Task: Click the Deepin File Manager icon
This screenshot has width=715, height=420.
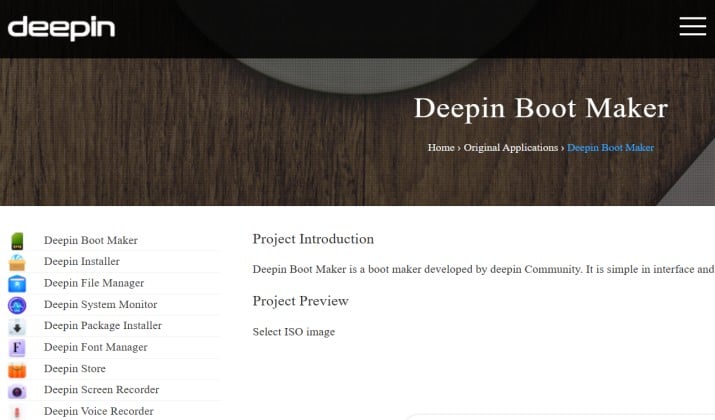Action: tap(17, 284)
